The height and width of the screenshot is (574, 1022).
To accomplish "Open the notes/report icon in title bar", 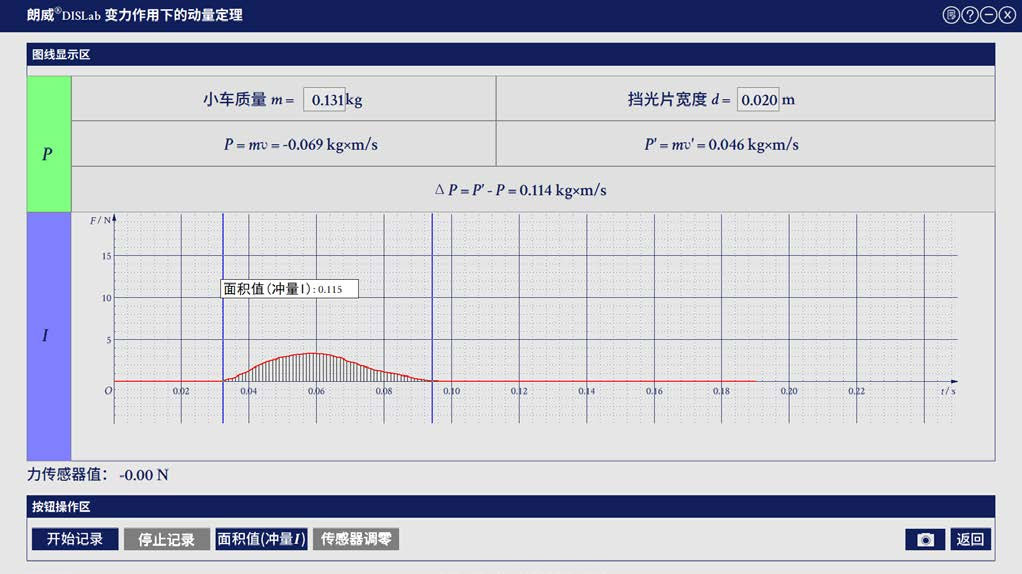I will 951,15.
